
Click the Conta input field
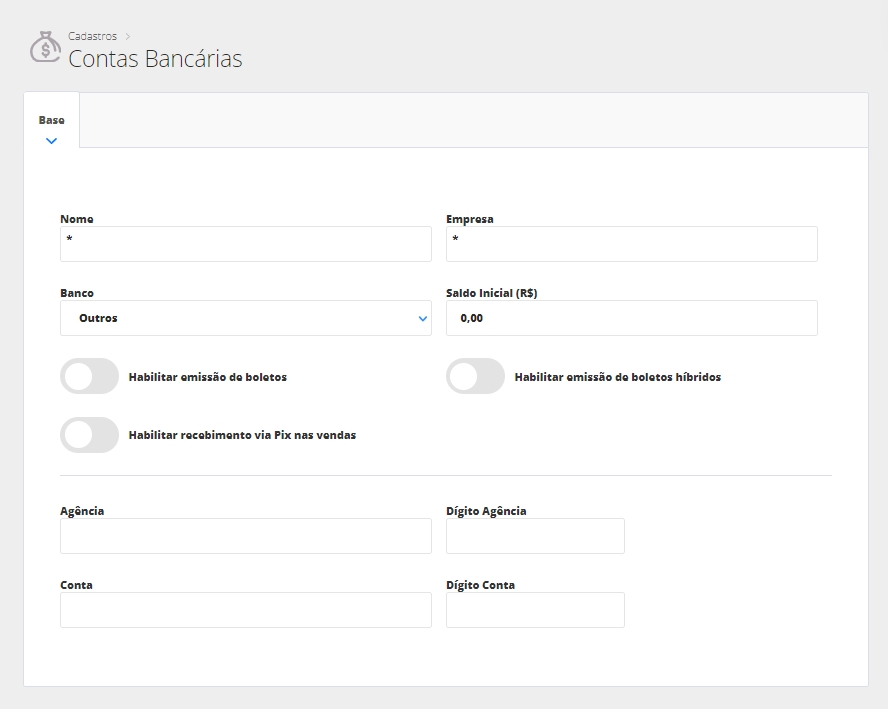(x=245, y=610)
